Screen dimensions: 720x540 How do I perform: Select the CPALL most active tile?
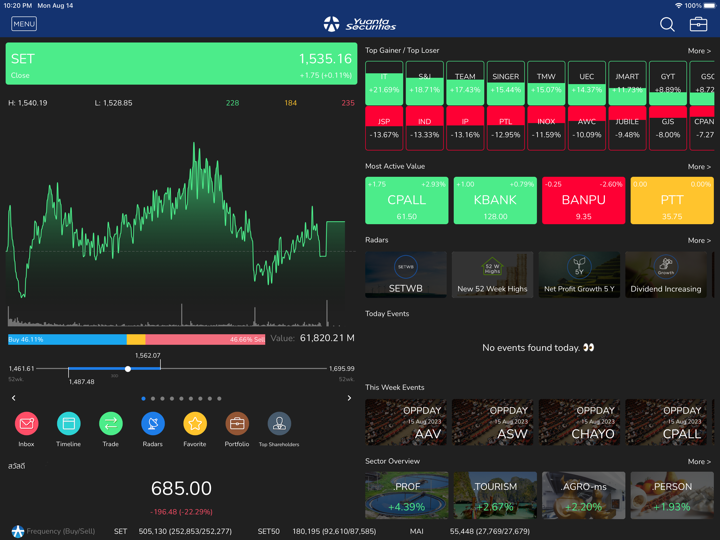407,200
